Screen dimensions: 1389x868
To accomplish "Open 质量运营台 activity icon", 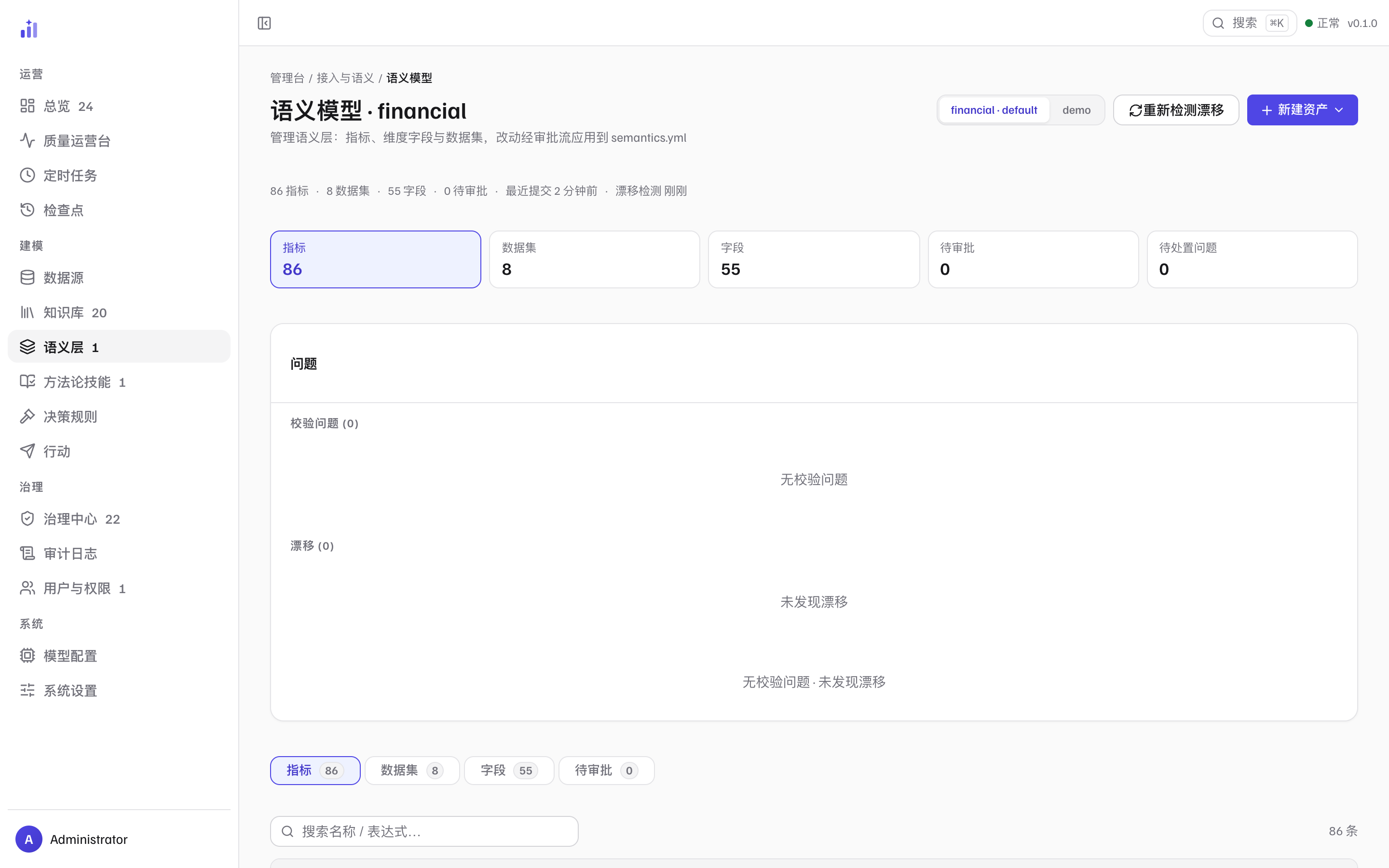I will coord(27,140).
